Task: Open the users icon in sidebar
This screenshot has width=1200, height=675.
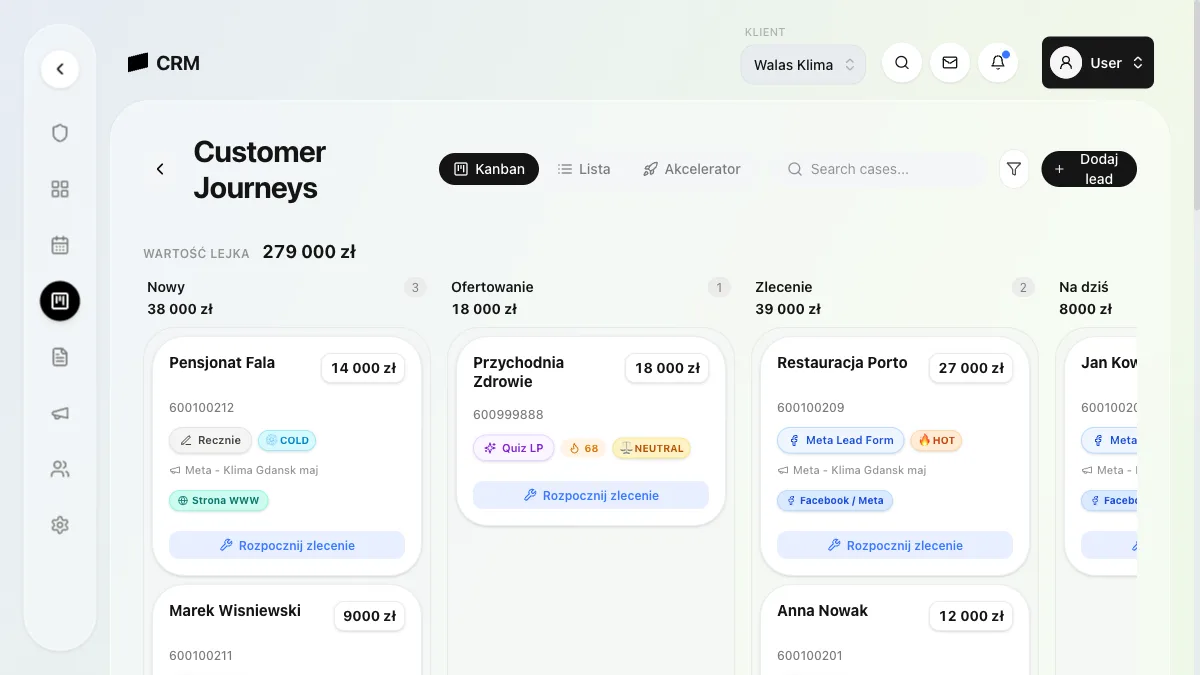Action: pyautogui.click(x=60, y=469)
